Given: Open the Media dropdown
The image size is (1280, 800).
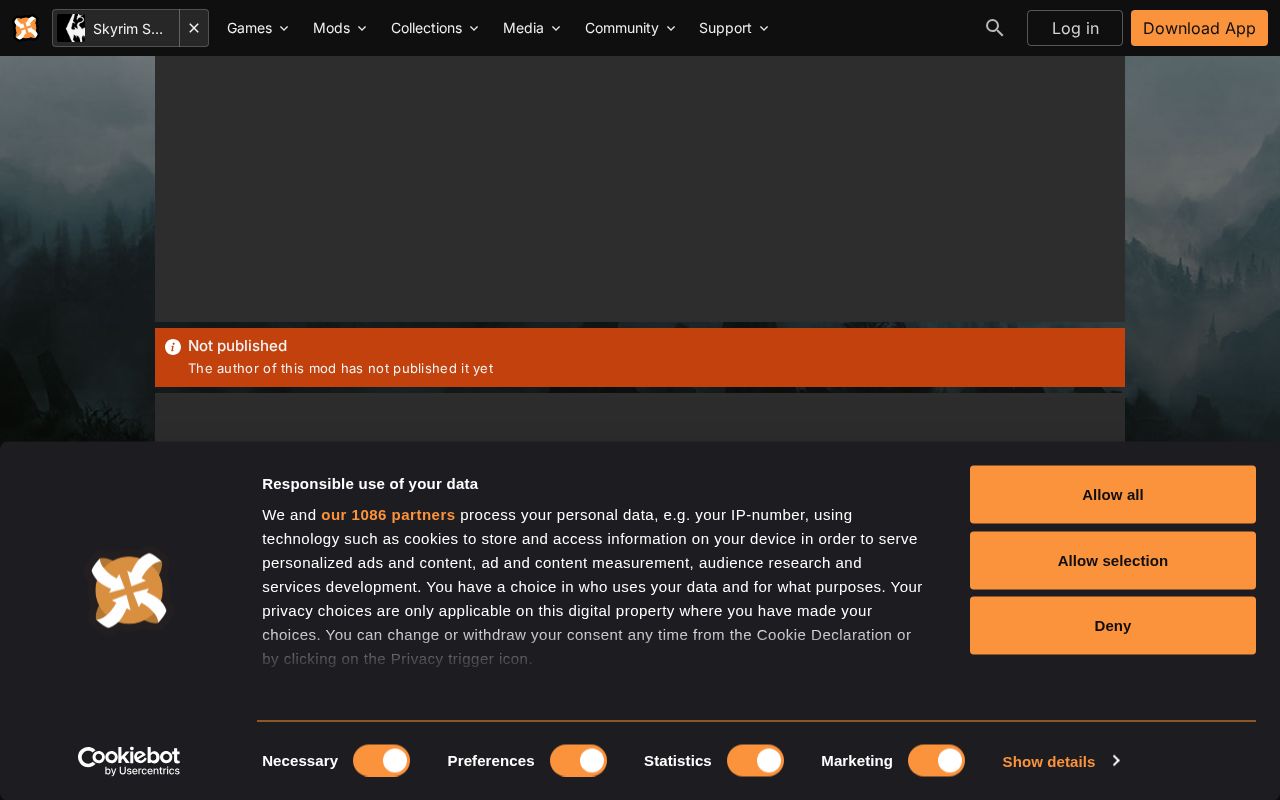Looking at the screenshot, I should (x=532, y=28).
